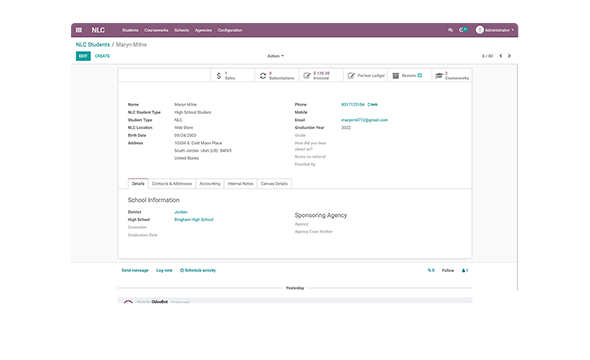Click the phone number link
The width and height of the screenshot is (590, 360).
click(353, 105)
